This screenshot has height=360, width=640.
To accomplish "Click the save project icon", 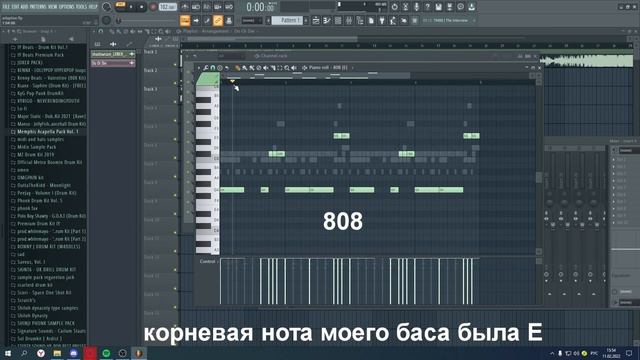I will [x=438, y=7].
